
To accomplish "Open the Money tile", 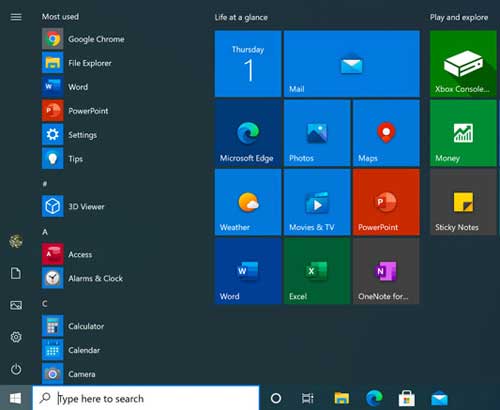I will coord(463,133).
